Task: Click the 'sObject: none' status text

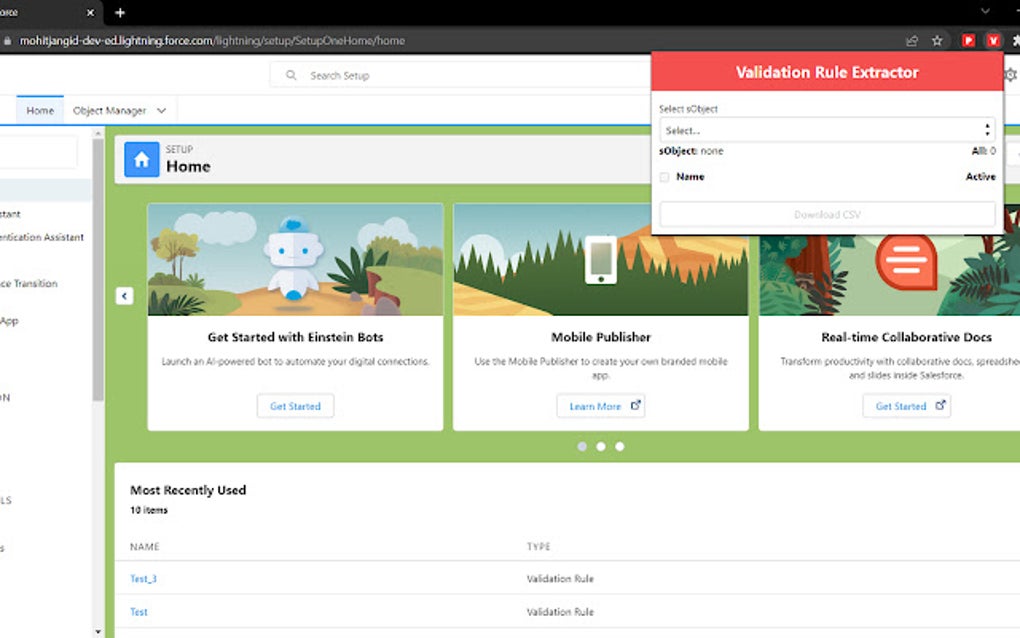Action: (691, 151)
